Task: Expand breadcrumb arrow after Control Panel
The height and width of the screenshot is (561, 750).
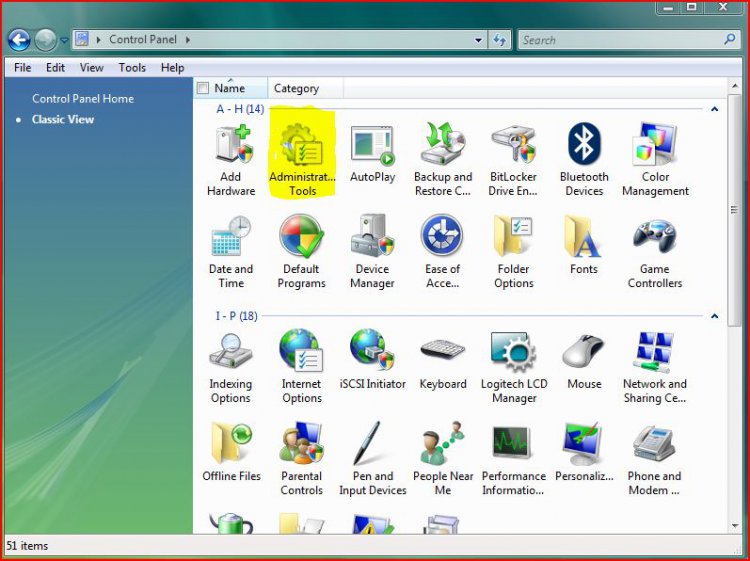Action: [x=188, y=40]
